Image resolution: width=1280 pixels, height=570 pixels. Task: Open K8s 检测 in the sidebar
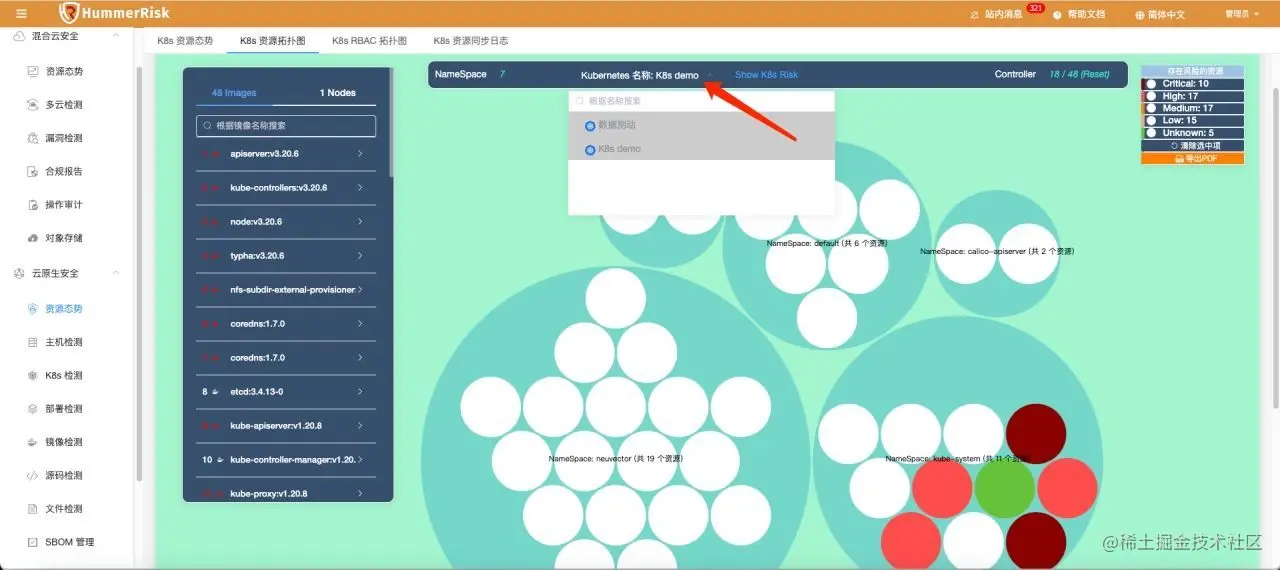pyautogui.click(x=64, y=375)
